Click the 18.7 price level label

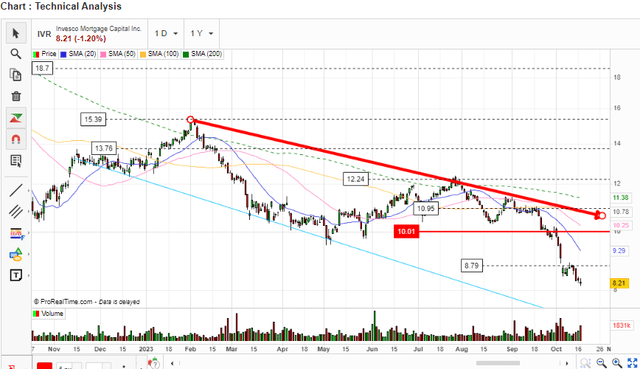42,68
